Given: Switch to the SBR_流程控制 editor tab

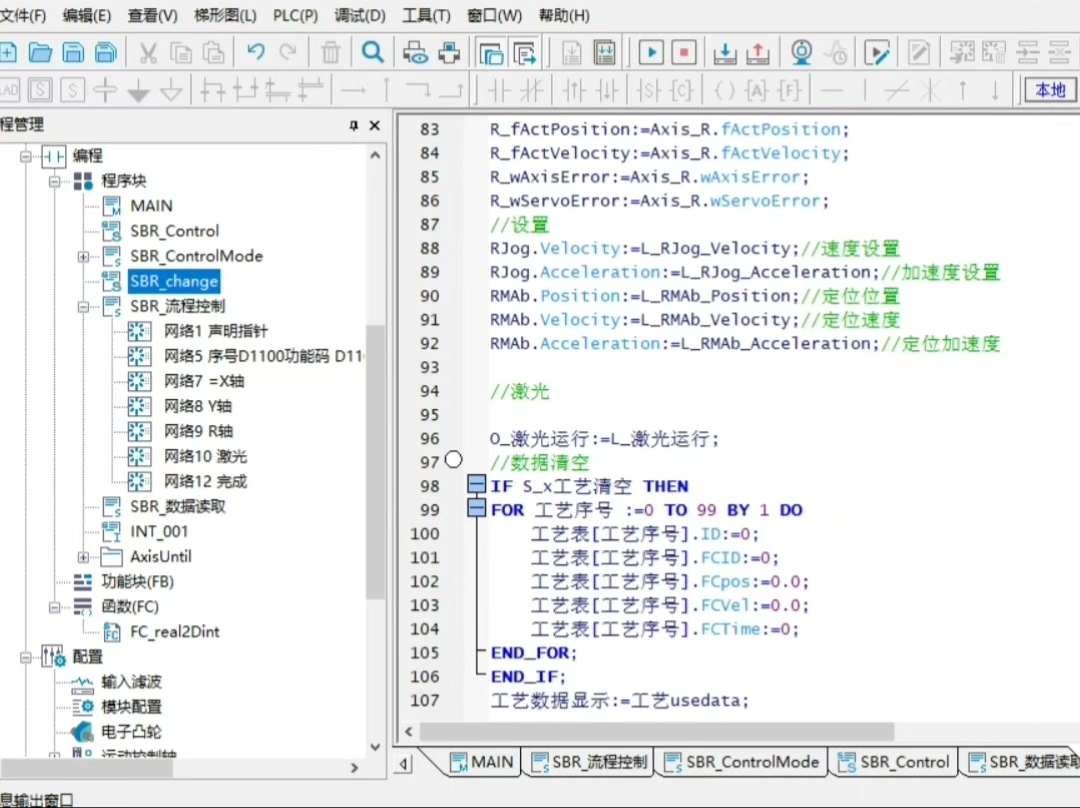Looking at the screenshot, I should [590, 762].
